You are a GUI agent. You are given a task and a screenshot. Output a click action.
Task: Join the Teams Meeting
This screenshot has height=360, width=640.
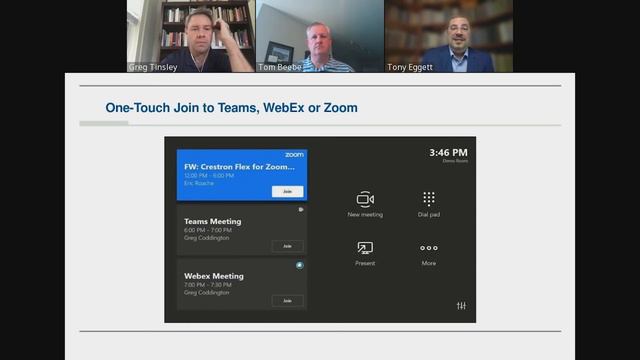[x=287, y=246]
